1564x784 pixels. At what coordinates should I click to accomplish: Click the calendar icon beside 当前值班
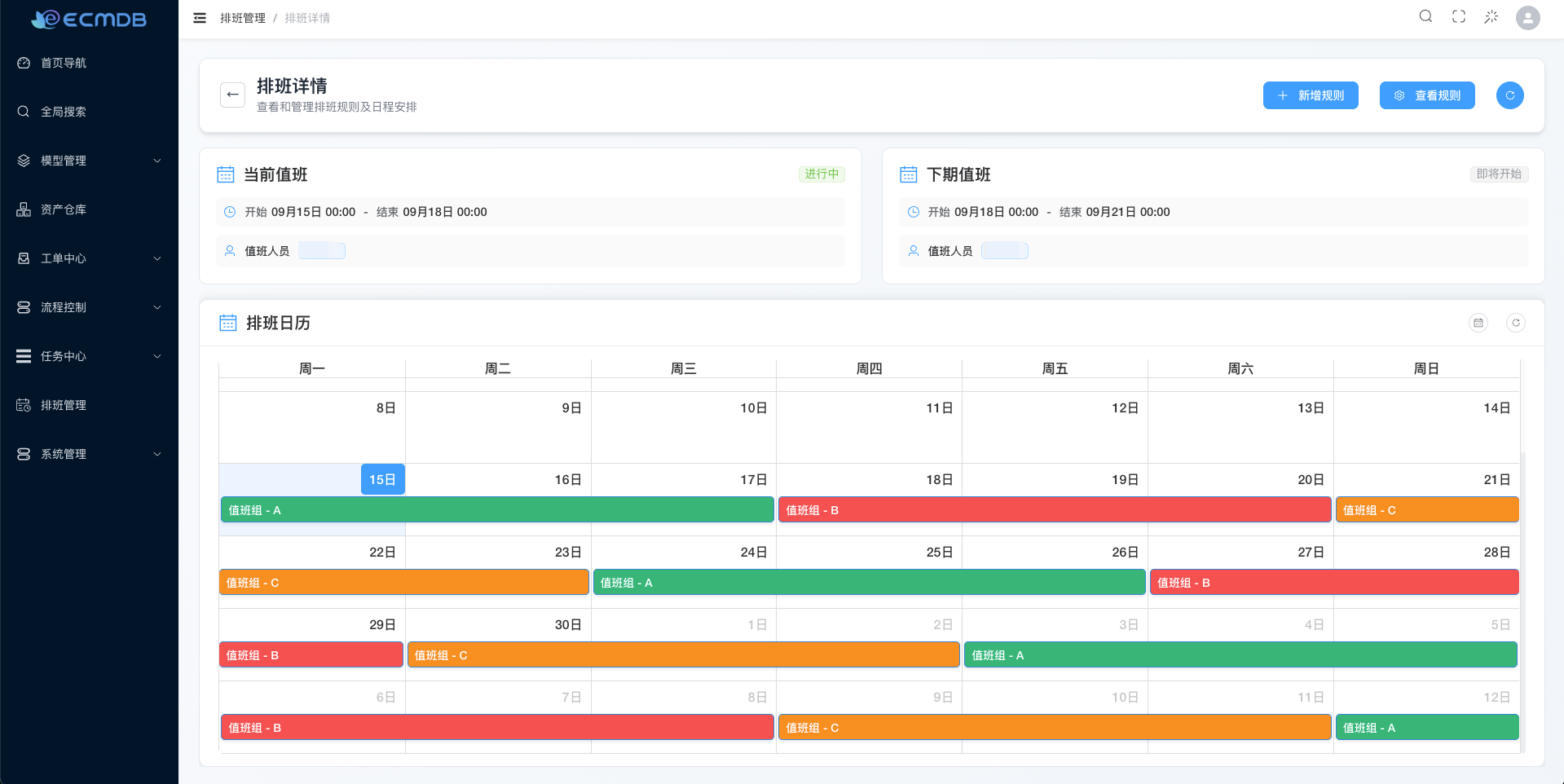pos(226,174)
